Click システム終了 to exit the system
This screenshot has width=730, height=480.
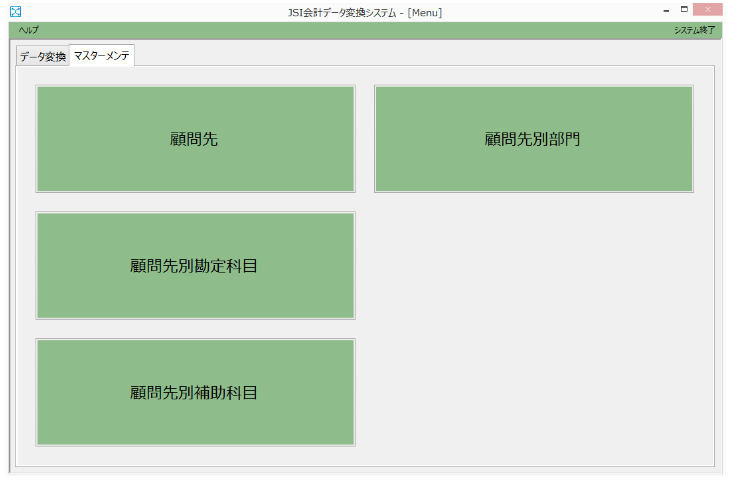click(694, 30)
